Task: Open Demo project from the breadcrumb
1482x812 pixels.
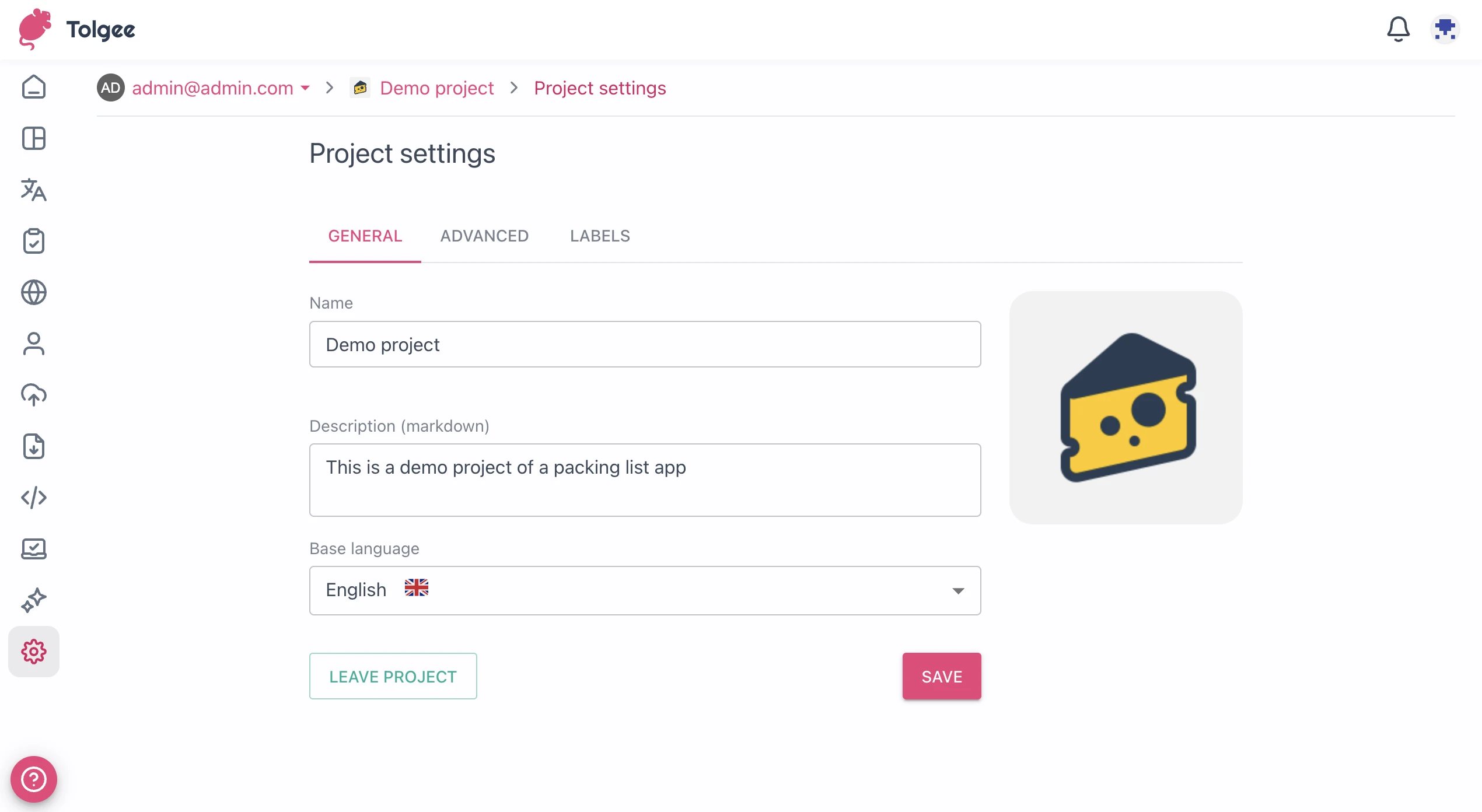Action: [x=436, y=88]
